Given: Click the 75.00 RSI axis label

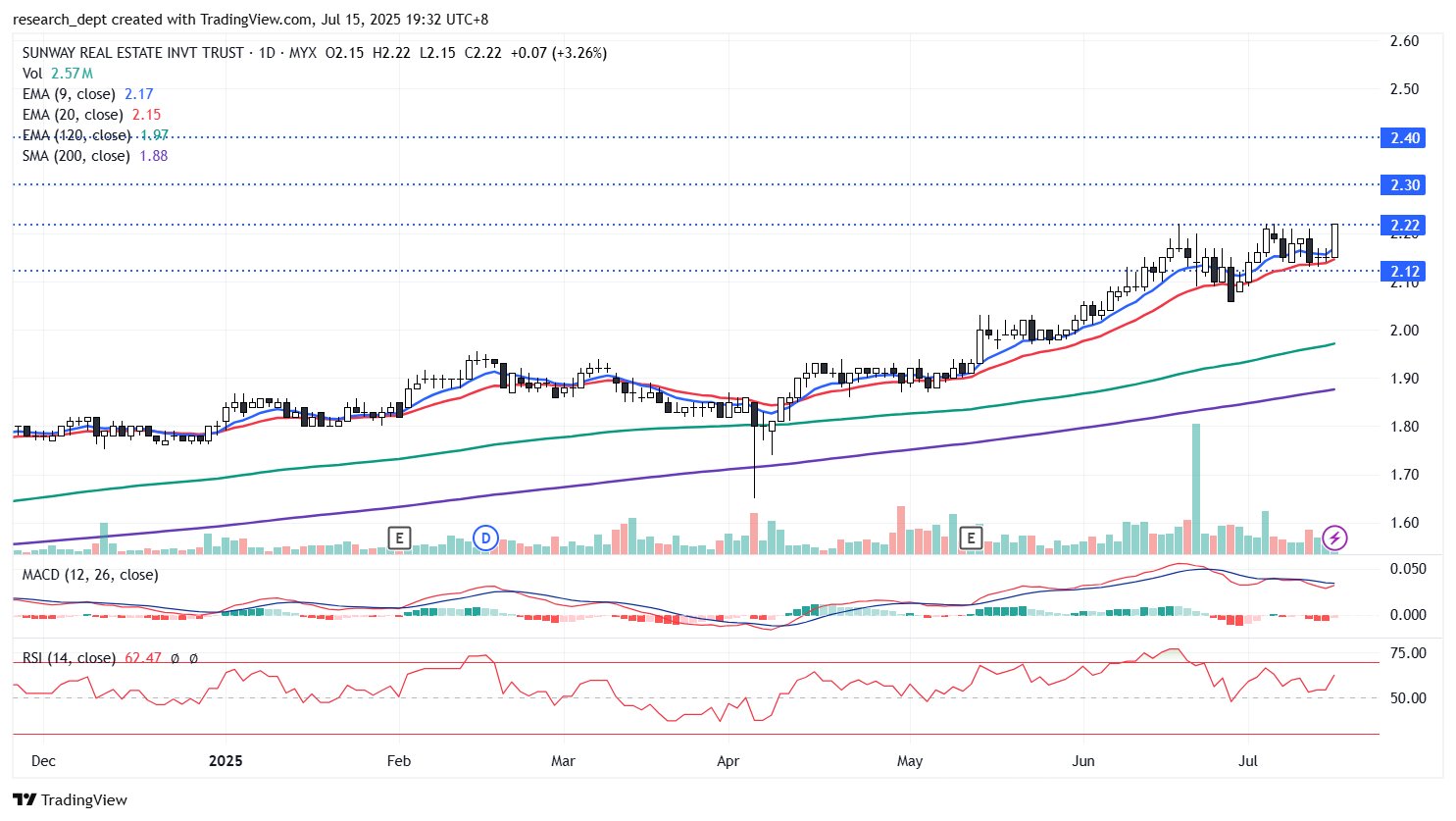Looking at the screenshot, I should (x=1408, y=653).
